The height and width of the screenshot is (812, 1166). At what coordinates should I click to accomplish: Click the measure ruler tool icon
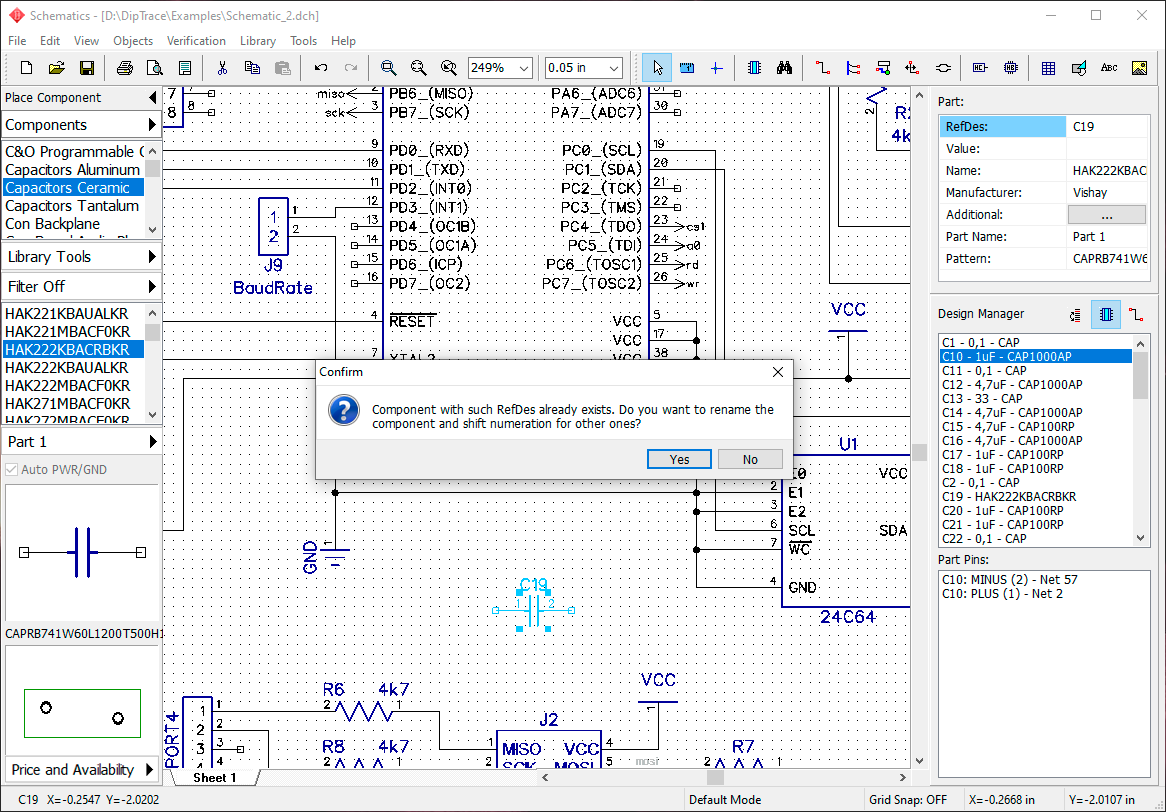(x=687, y=68)
